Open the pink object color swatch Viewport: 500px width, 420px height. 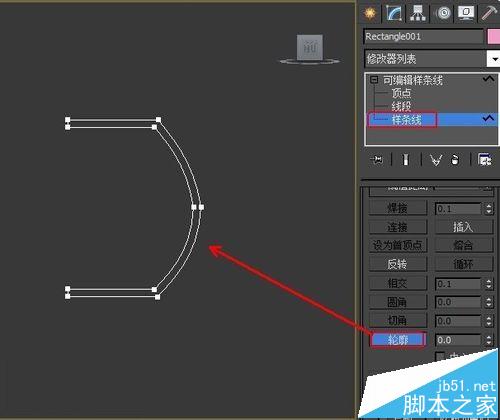[494, 36]
